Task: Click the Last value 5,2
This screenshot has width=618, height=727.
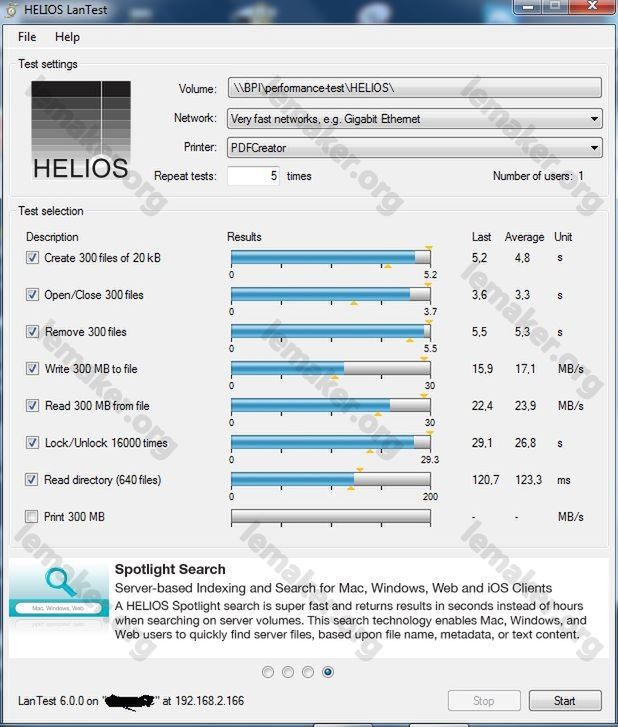Action: click(x=479, y=258)
